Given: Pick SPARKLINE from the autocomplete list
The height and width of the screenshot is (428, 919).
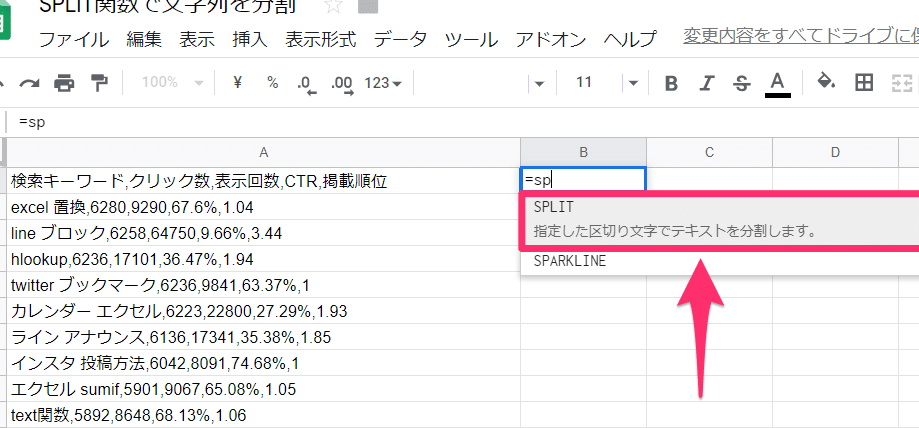Looking at the screenshot, I should point(570,261).
